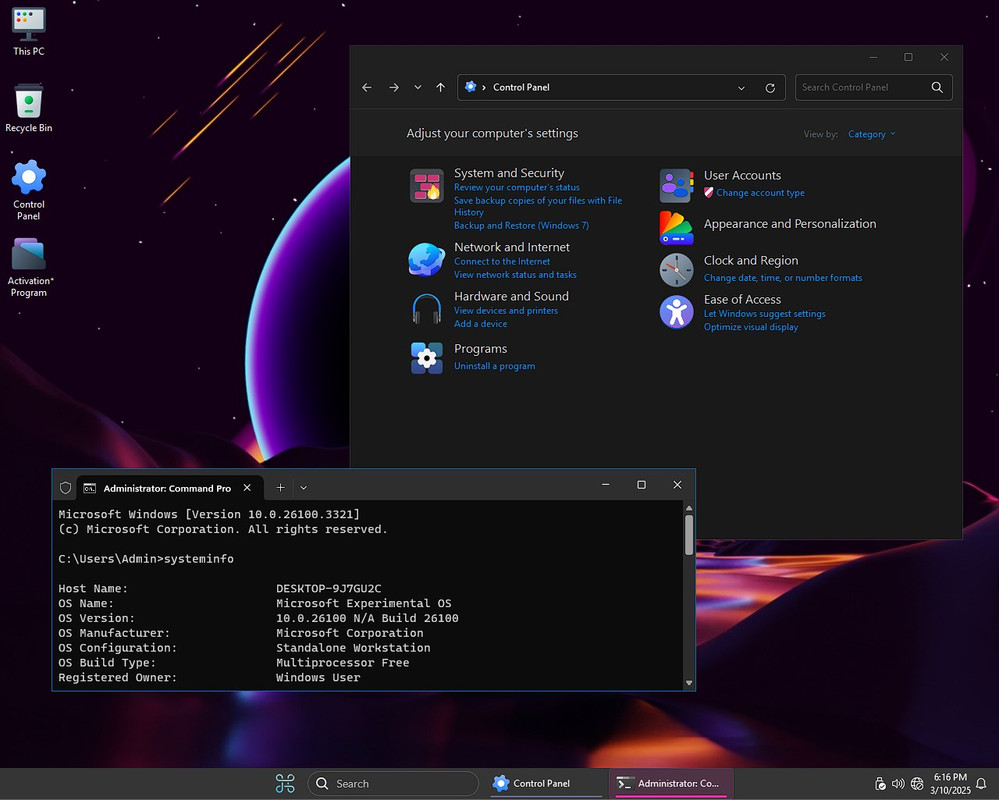
Task: Click the System and Security icon
Action: [x=426, y=185]
